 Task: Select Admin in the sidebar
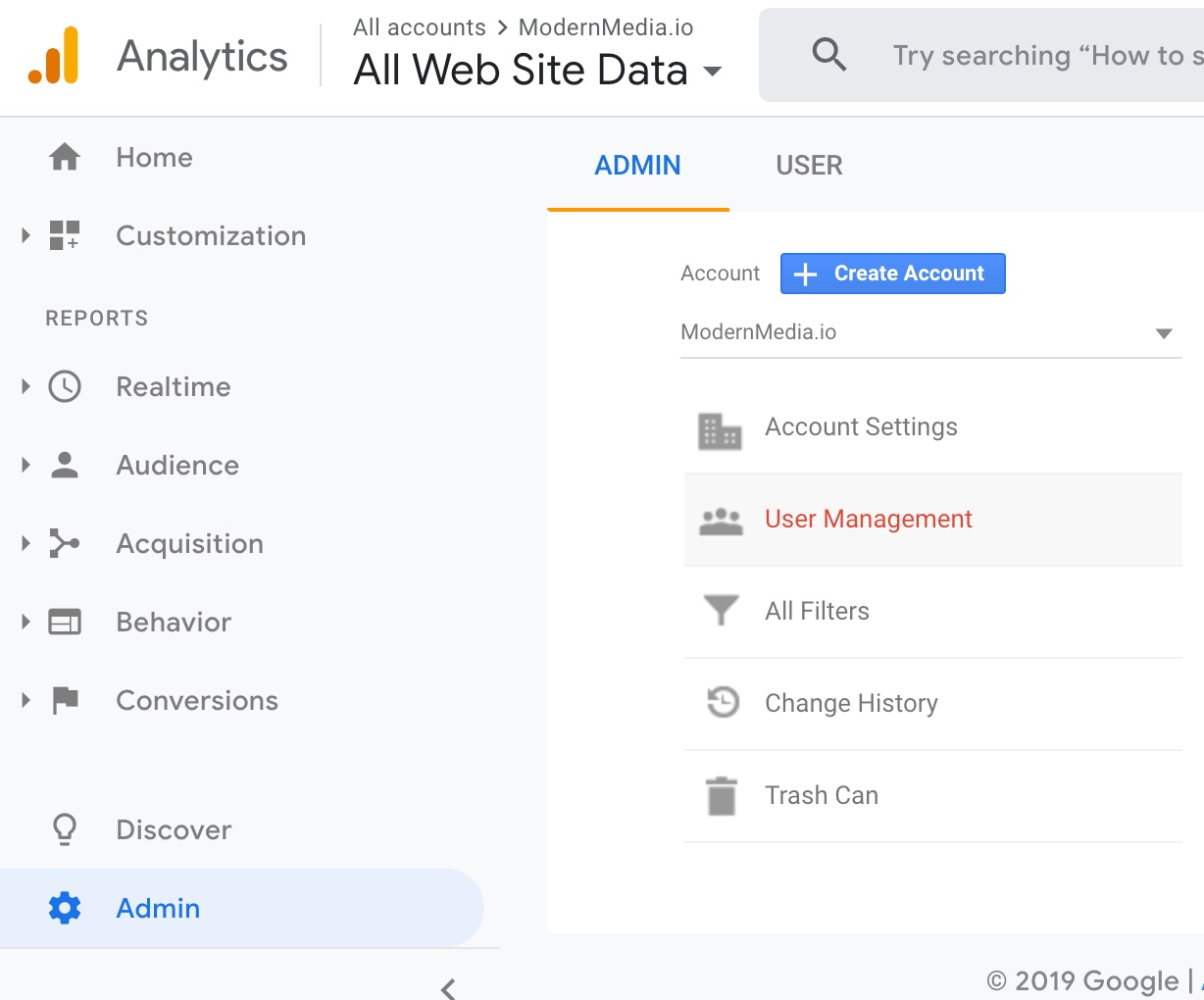tap(242, 908)
